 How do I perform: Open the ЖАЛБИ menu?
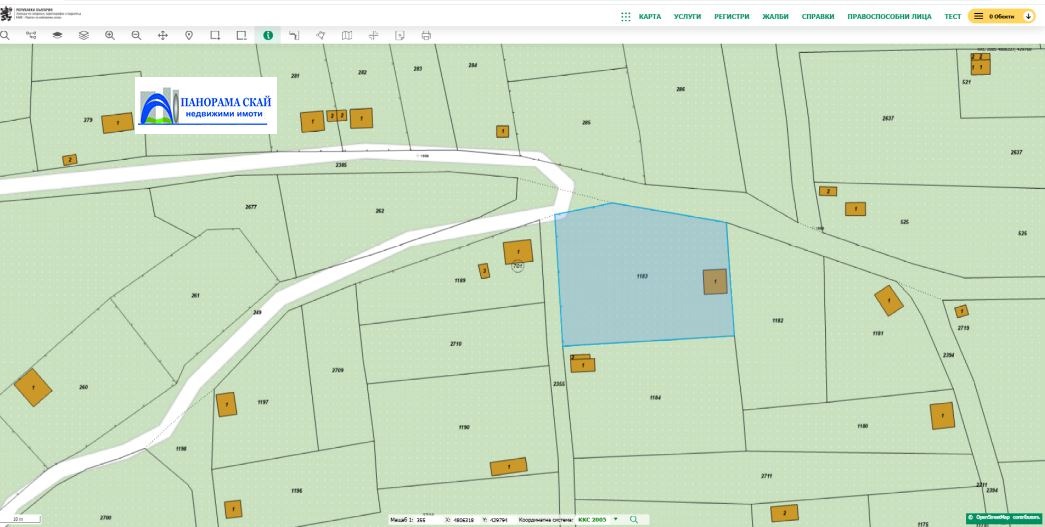[775, 17]
